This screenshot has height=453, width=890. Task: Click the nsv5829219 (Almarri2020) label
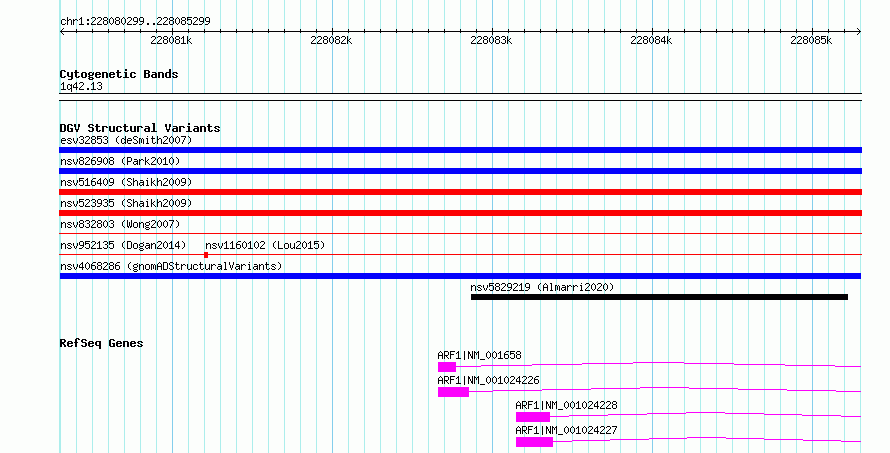pos(542,287)
